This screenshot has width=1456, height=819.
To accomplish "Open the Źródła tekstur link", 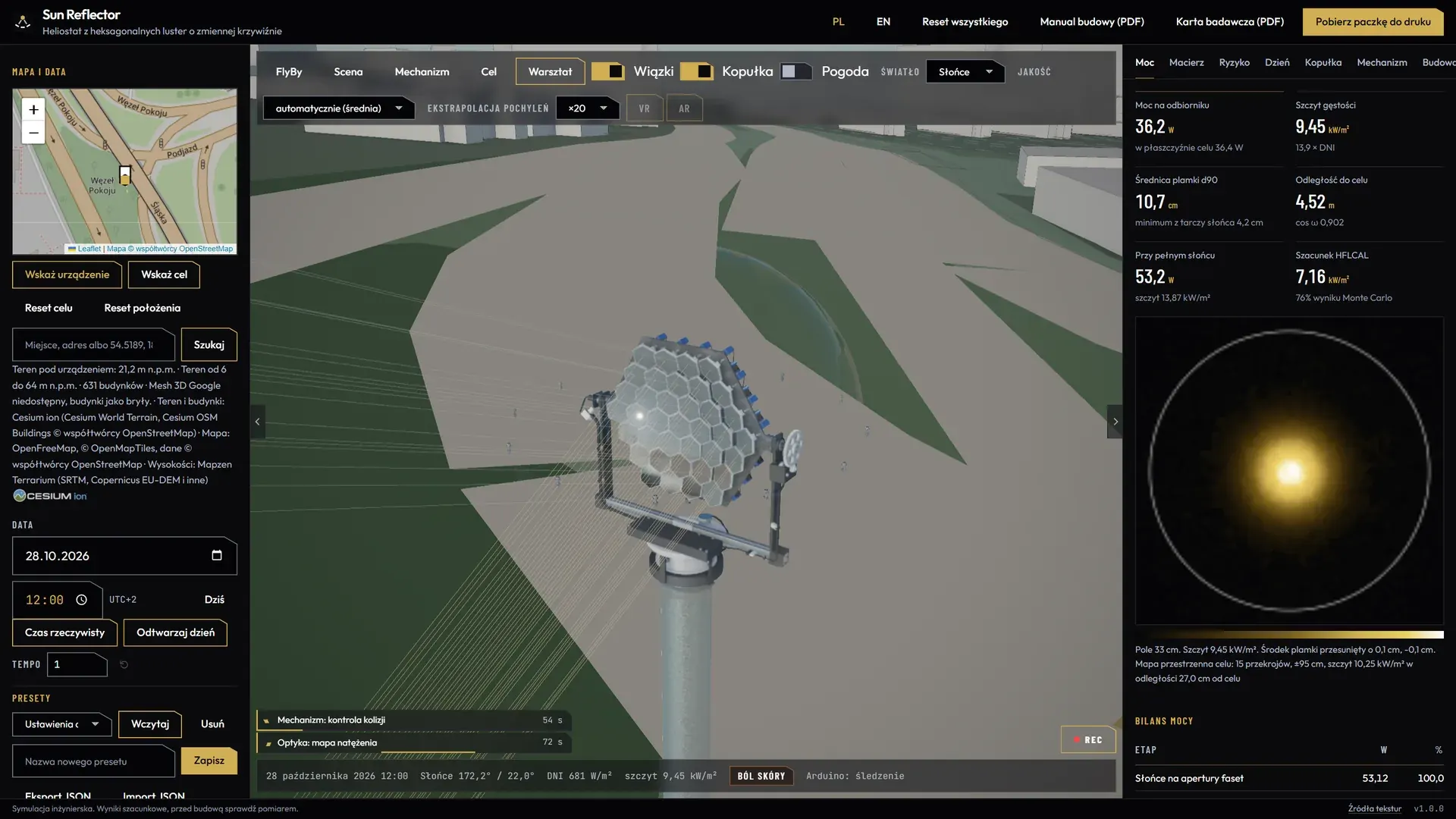I will coord(1374,808).
